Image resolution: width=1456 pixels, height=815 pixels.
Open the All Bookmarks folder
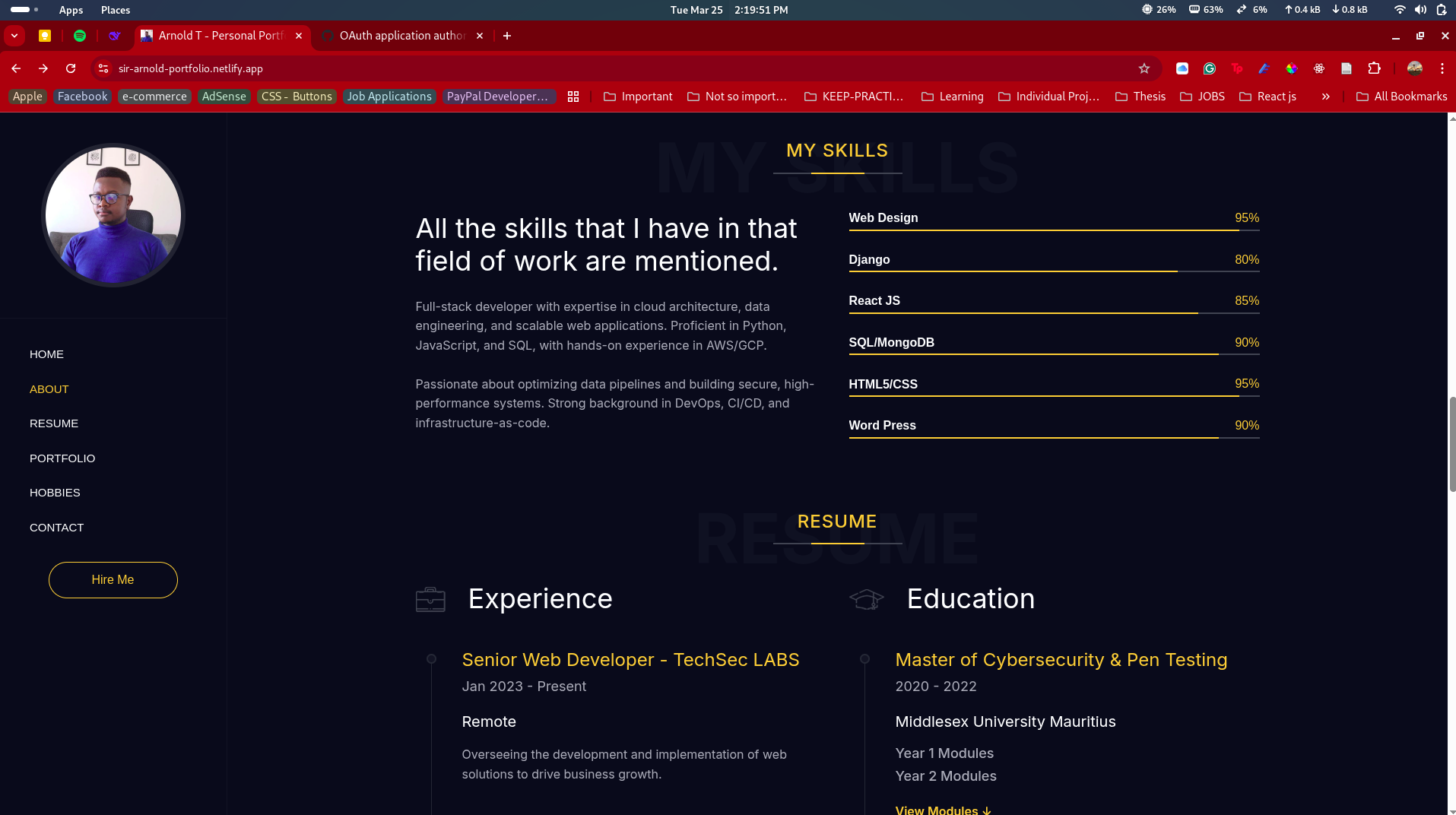tap(1401, 97)
